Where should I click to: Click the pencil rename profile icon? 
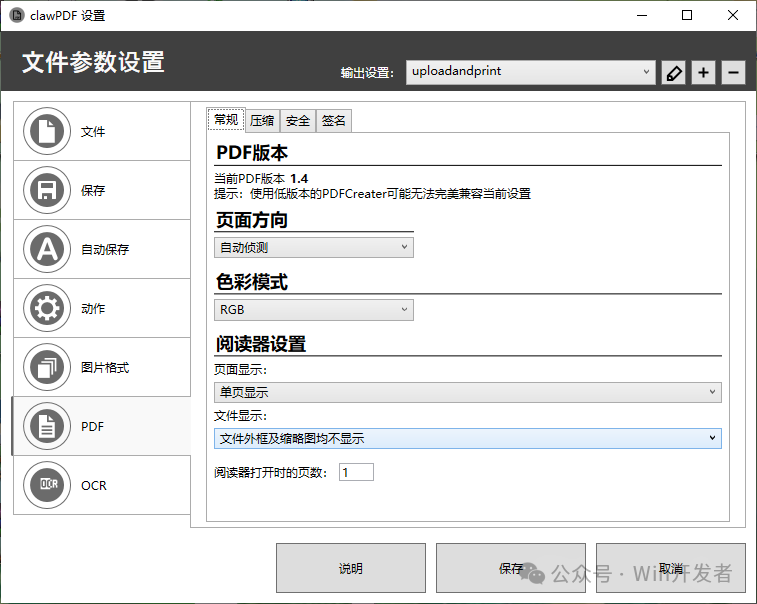click(674, 73)
